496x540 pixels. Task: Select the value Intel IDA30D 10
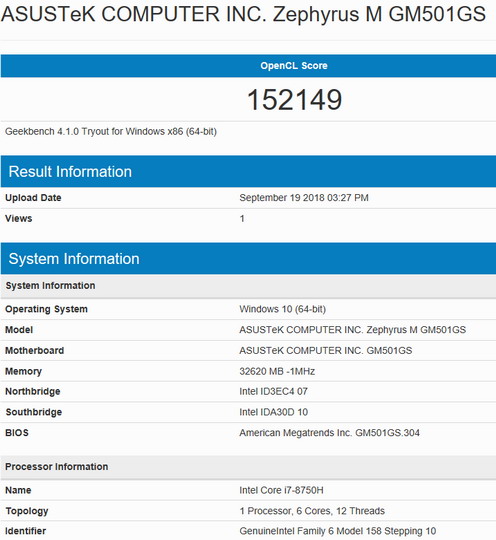coord(273,412)
